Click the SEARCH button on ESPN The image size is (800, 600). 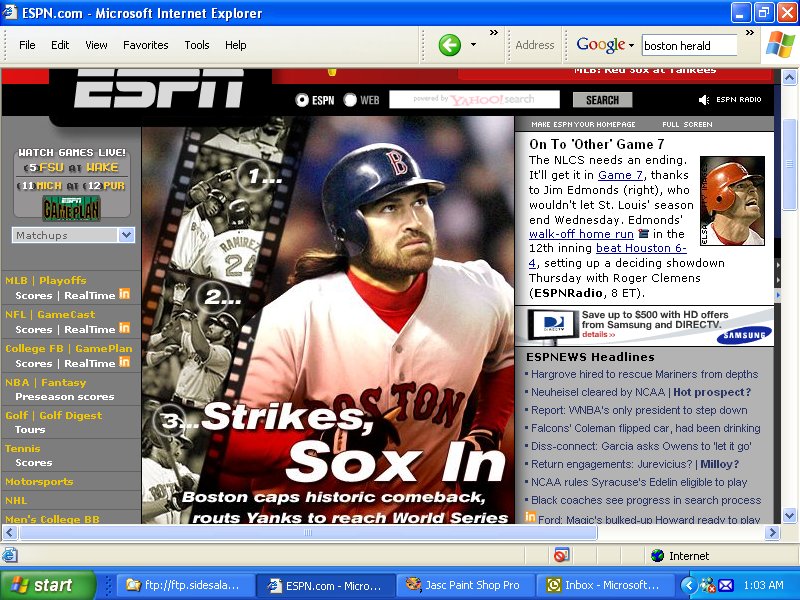602,100
